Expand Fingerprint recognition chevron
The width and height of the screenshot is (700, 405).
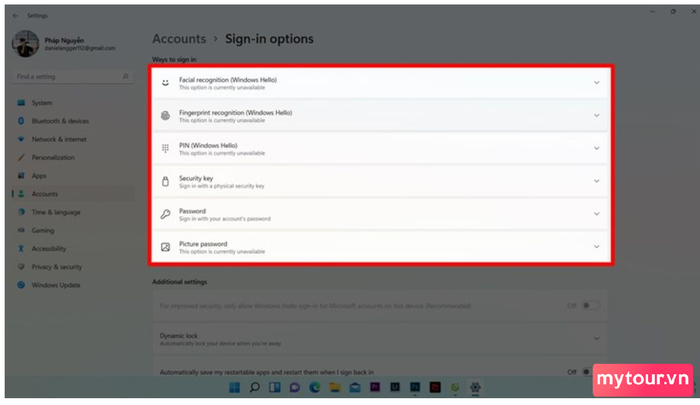[x=596, y=115]
